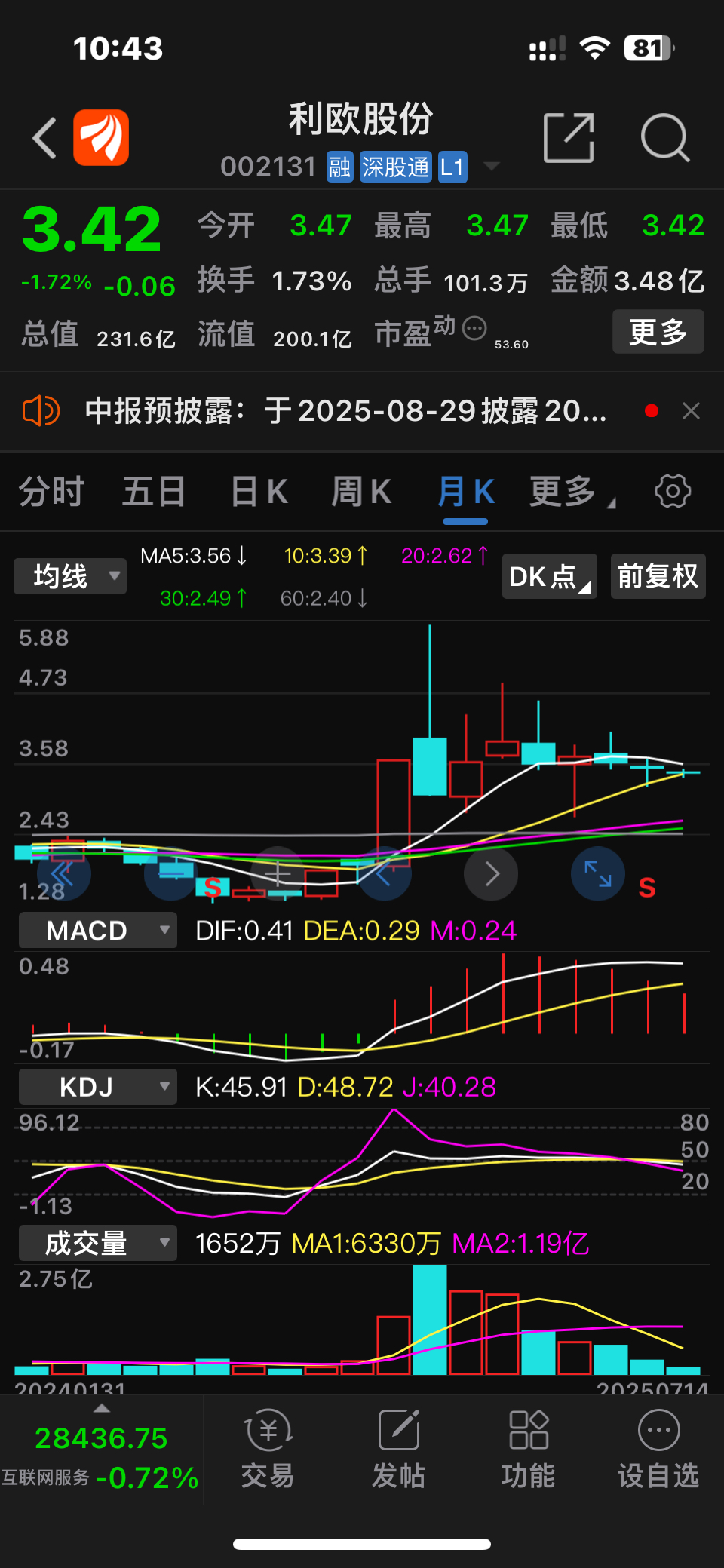This screenshot has width=724, height=1568.
Task: Tap 设自选 add to watchlist
Action: pyautogui.click(x=658, y=1448)
